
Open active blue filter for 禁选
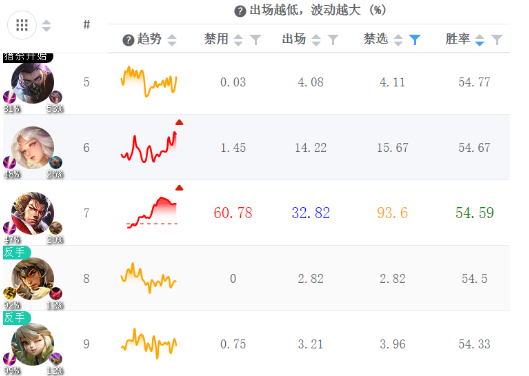pyautogui.click(x=415, y=40)
